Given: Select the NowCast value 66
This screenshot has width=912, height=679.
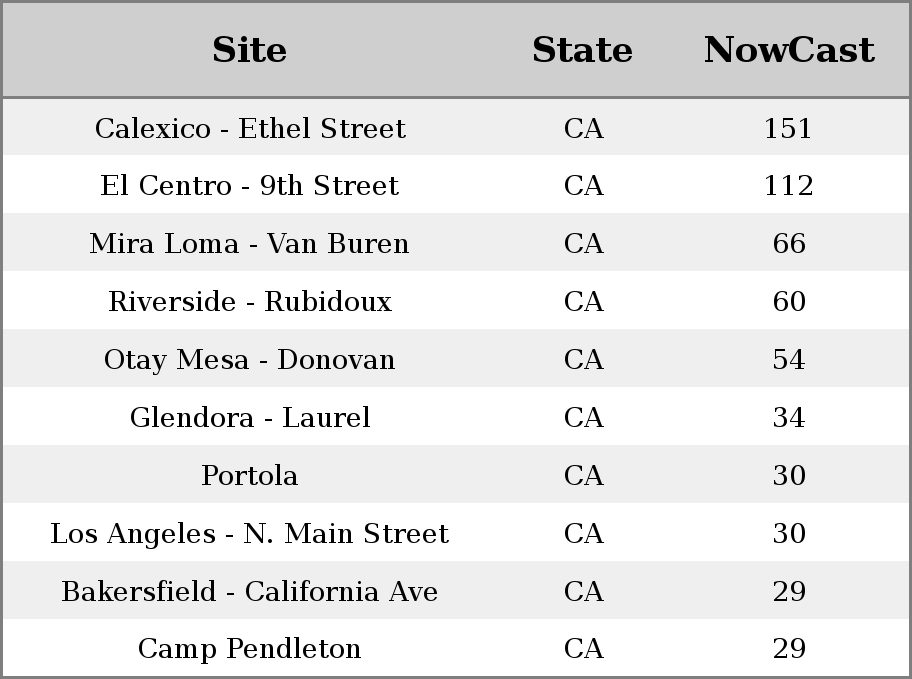Looking at the screenshot, I should click(x=789, y=243).
